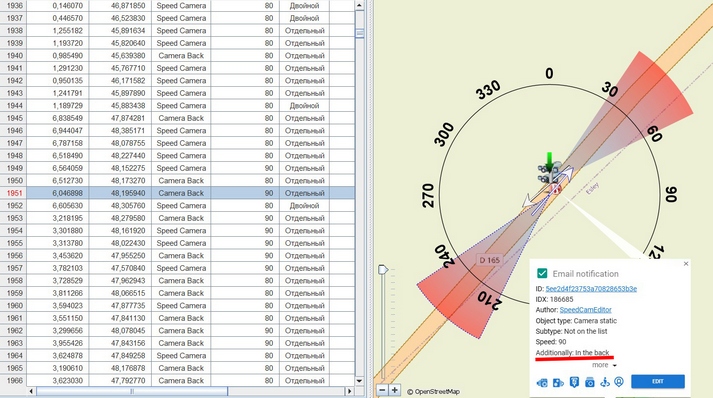Click the street view person icon
The width and height of the screenshot is (713, 398).
pyautogui.click(x=605, y=382)
